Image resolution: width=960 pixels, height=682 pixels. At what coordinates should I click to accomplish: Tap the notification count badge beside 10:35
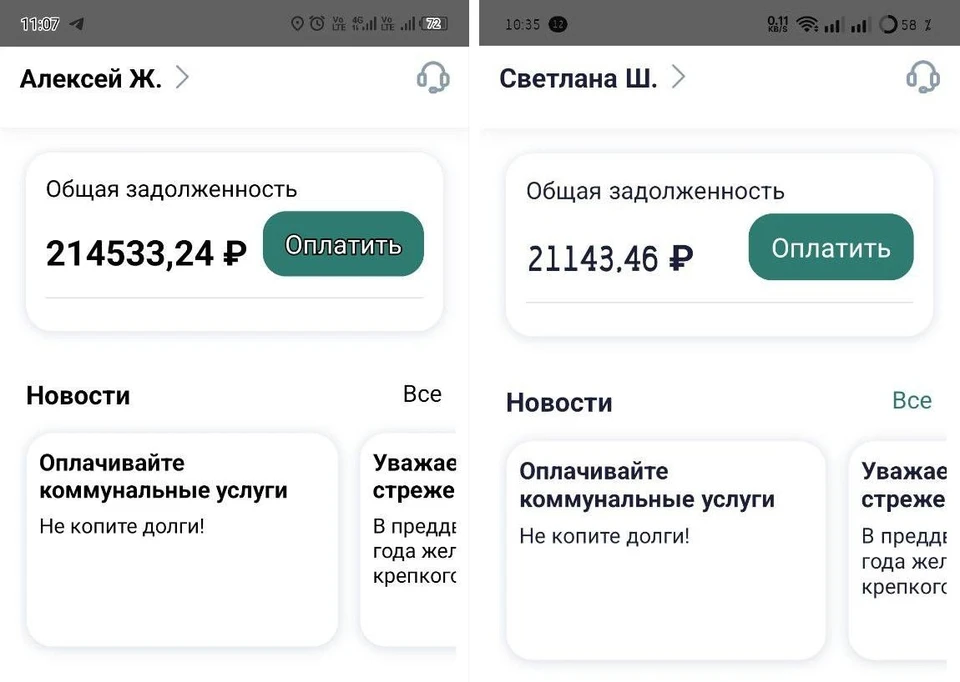click(558, 24)
